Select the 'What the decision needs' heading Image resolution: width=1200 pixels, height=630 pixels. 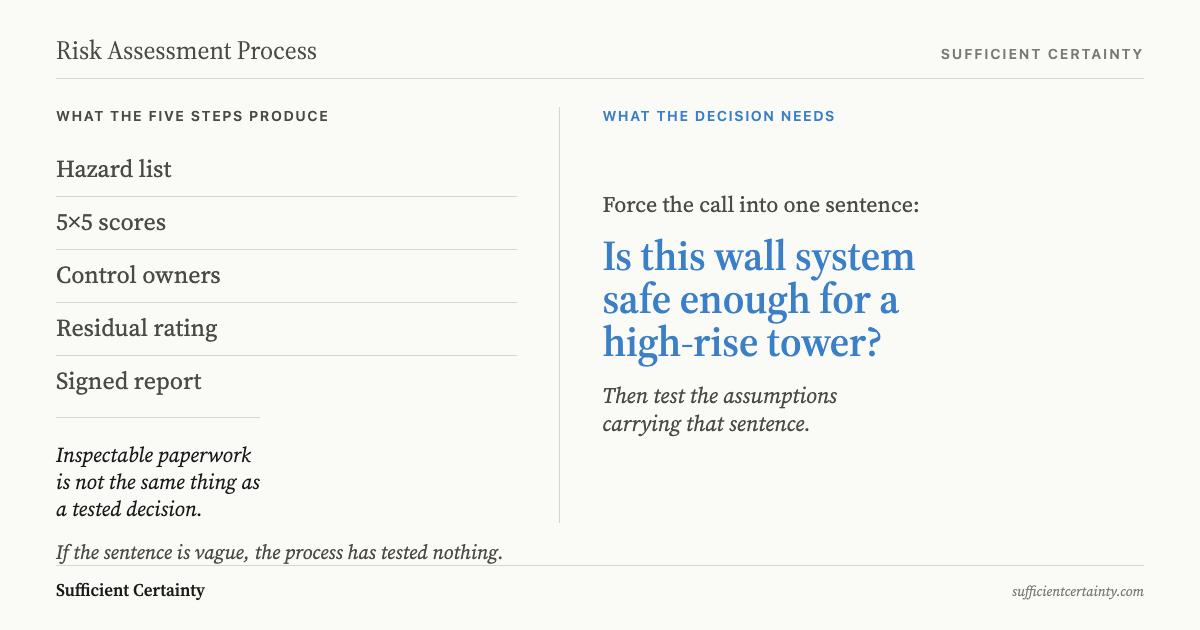(718, 116)
